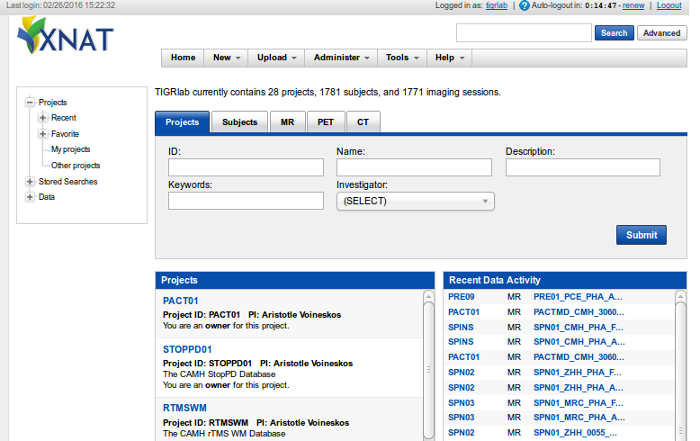
Task: Click the XNAT logo
Action: (65, 35)
